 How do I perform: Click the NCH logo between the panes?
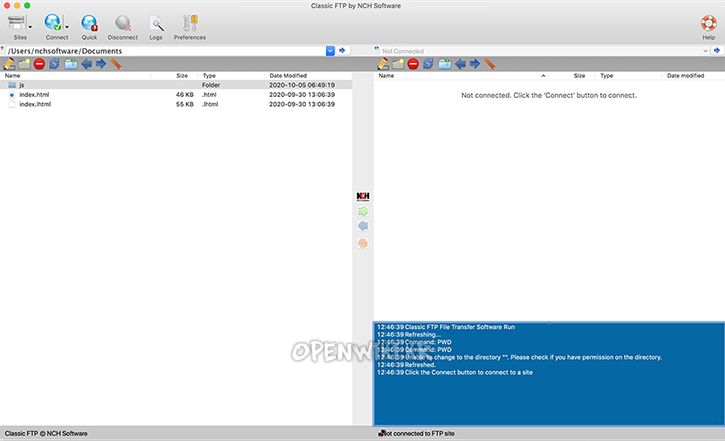(363, 196)
